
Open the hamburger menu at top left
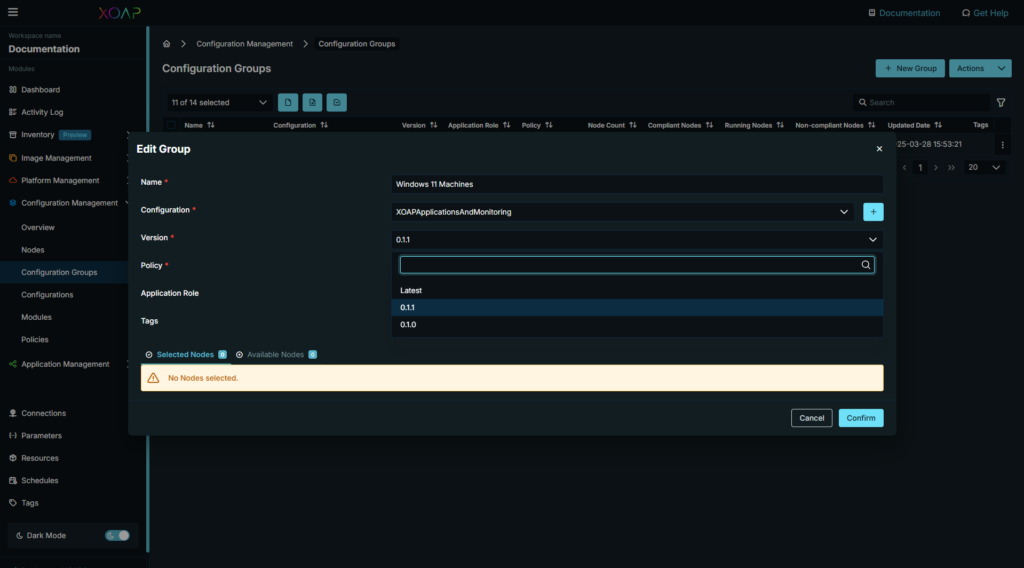coord(13,13)
